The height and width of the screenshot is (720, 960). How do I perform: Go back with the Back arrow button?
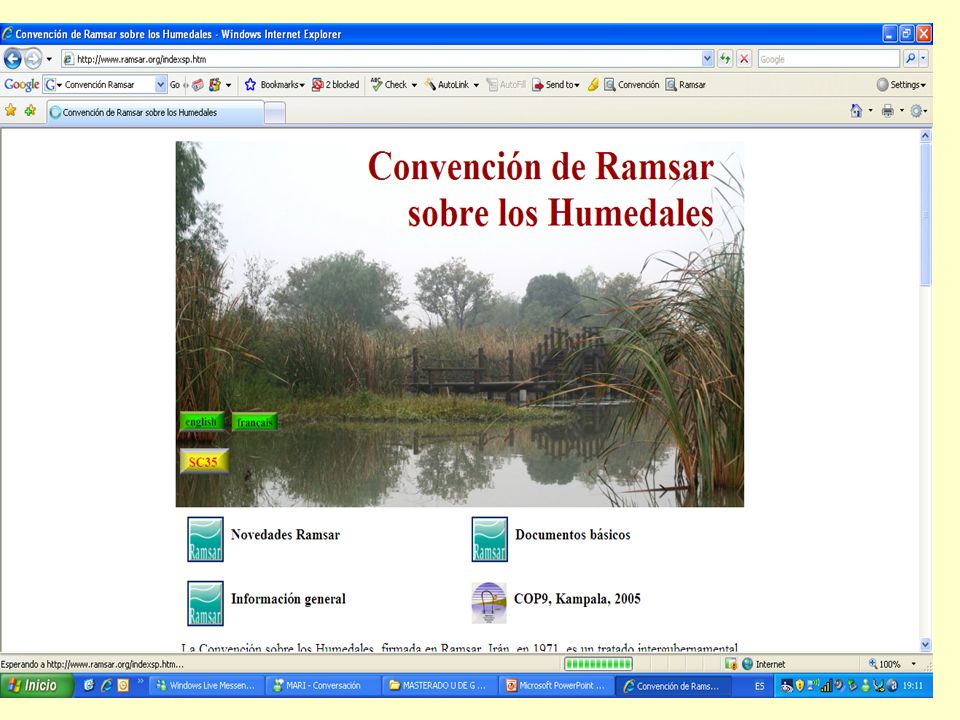(12, 59)
